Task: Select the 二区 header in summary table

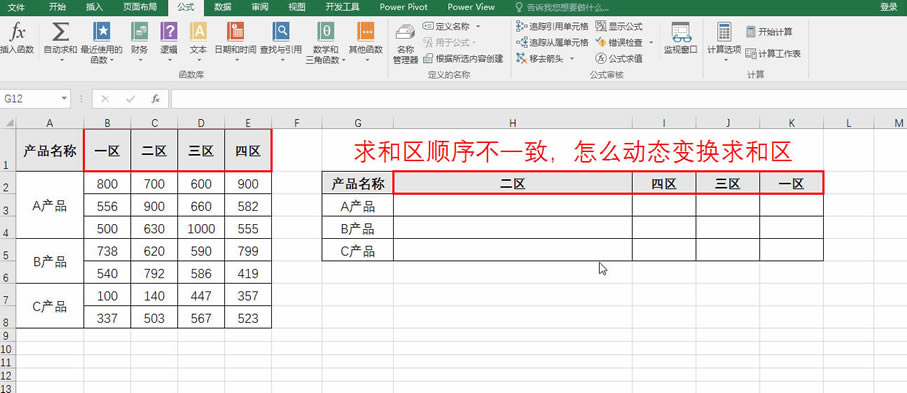Action: [x=513, y=184]
